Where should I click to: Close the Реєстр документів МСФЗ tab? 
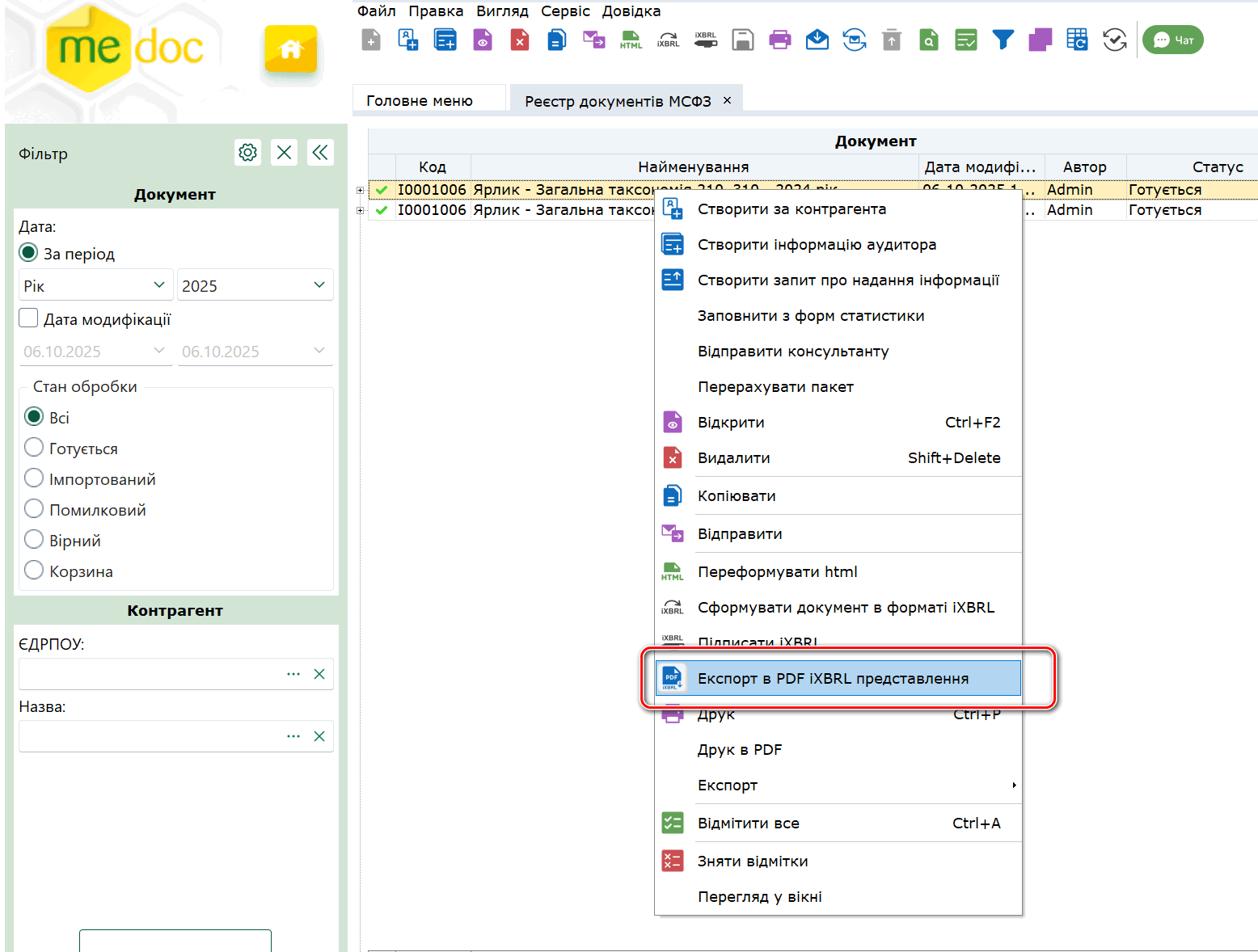click(x=727, y=100)
